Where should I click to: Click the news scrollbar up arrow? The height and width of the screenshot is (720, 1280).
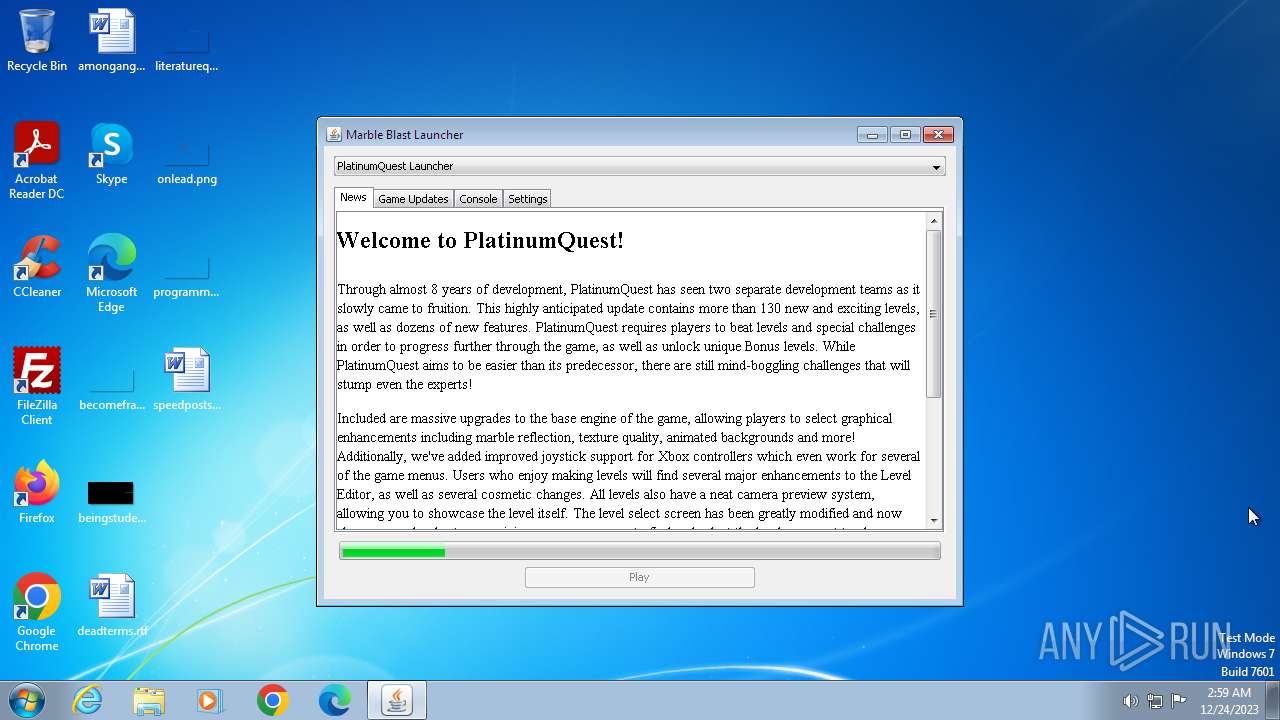click(x=934, y=221)
